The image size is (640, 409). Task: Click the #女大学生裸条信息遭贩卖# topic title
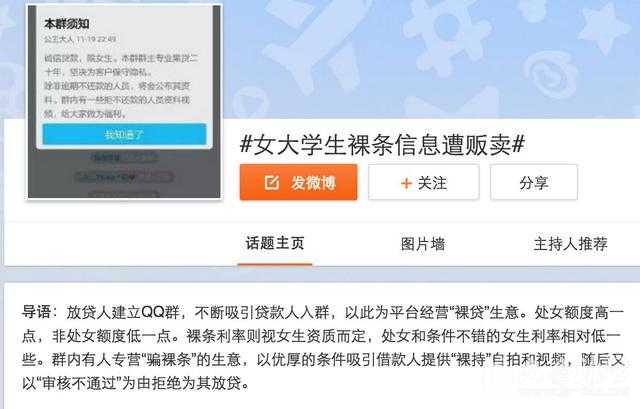382,144
